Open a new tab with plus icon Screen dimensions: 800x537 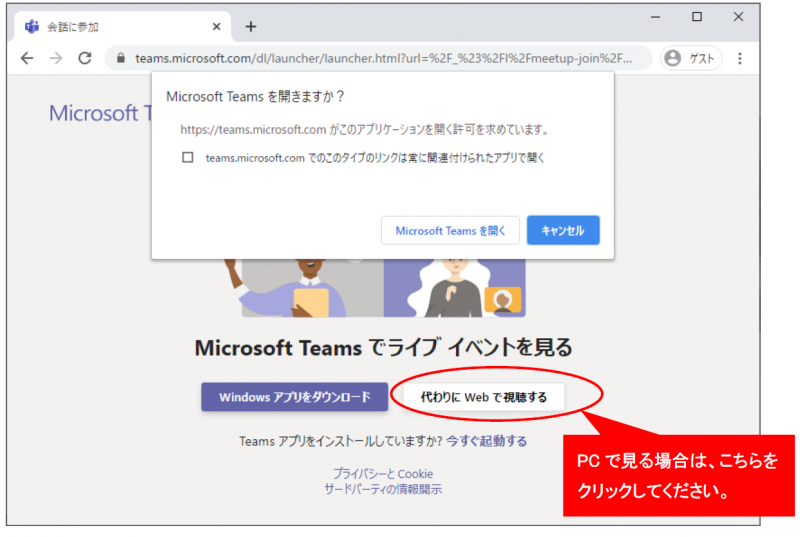[251, 27]
